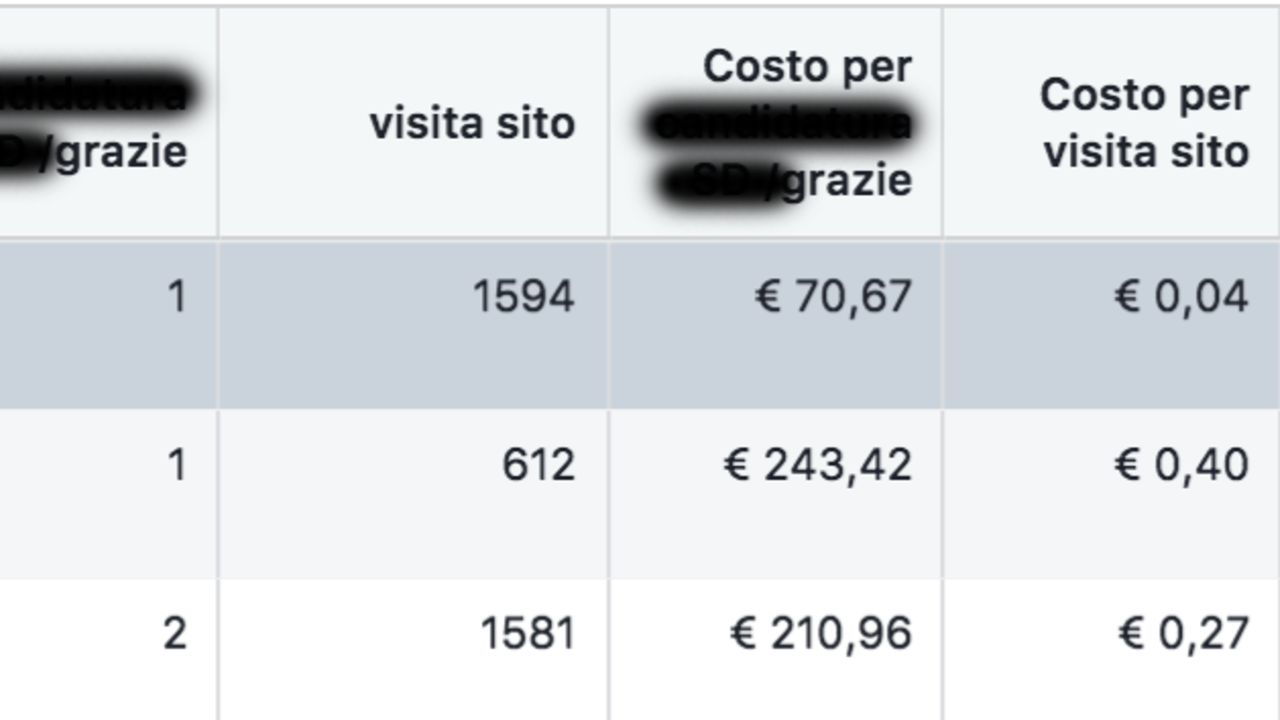Select the € 0,27 cost per visit cell
Viewport: 1280px width, 720px height.
point(1183,634)
